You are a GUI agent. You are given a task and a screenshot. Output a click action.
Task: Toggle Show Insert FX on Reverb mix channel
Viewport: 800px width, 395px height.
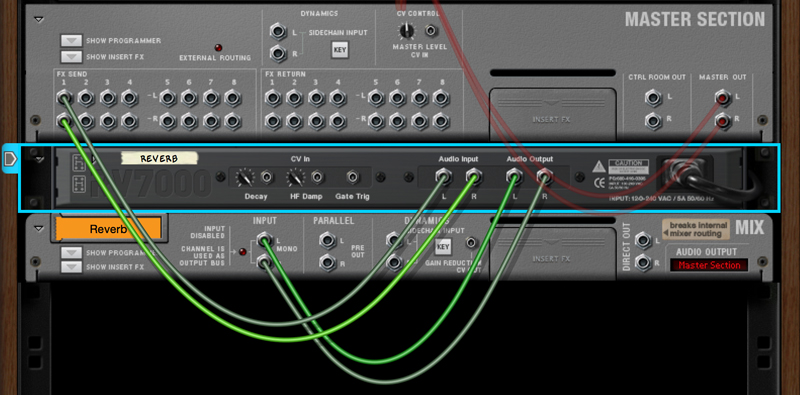pyautogui.click(x=71, y=267)
